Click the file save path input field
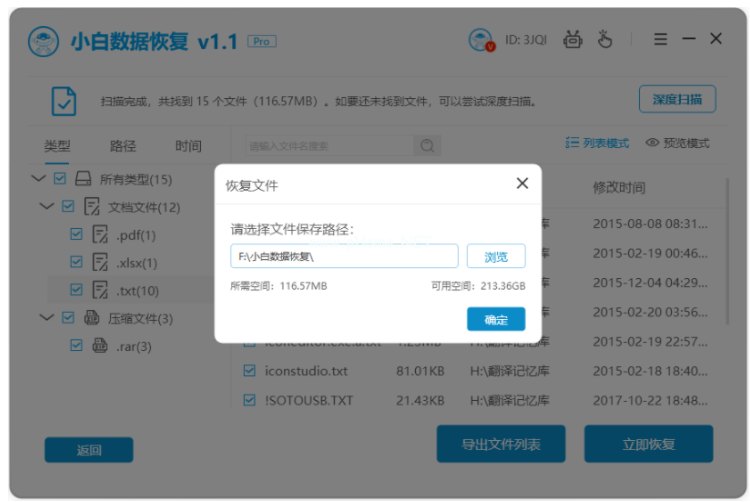Viewport: 750px width, 502px height. coord(343,256)
